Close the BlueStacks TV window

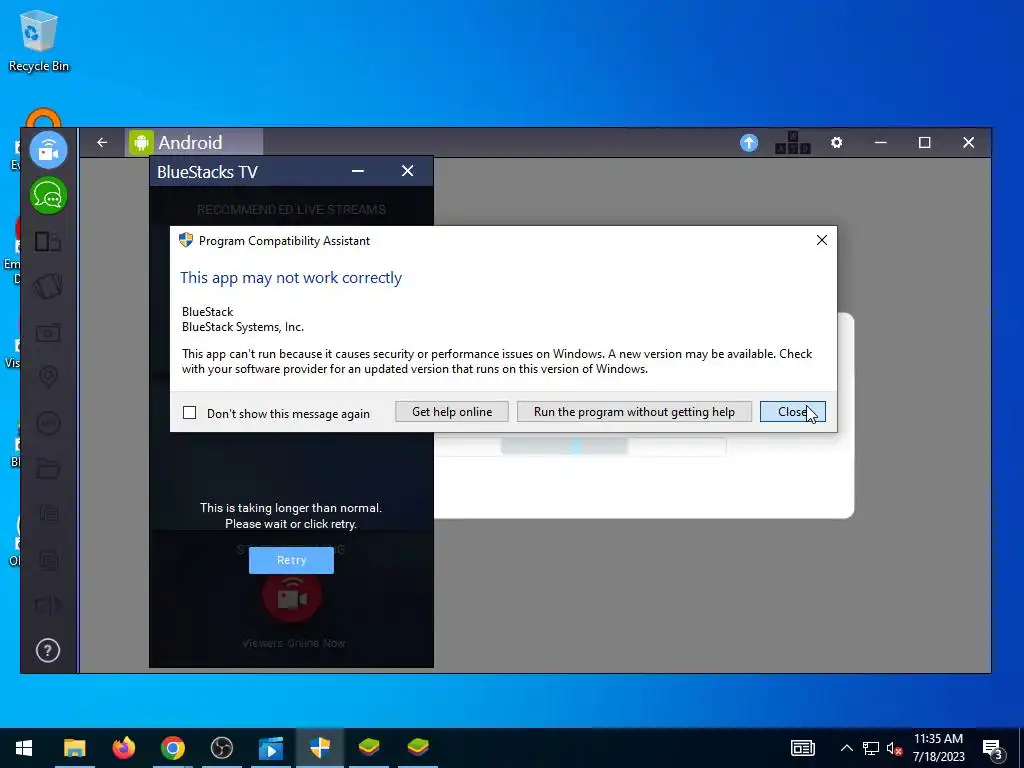408,171
